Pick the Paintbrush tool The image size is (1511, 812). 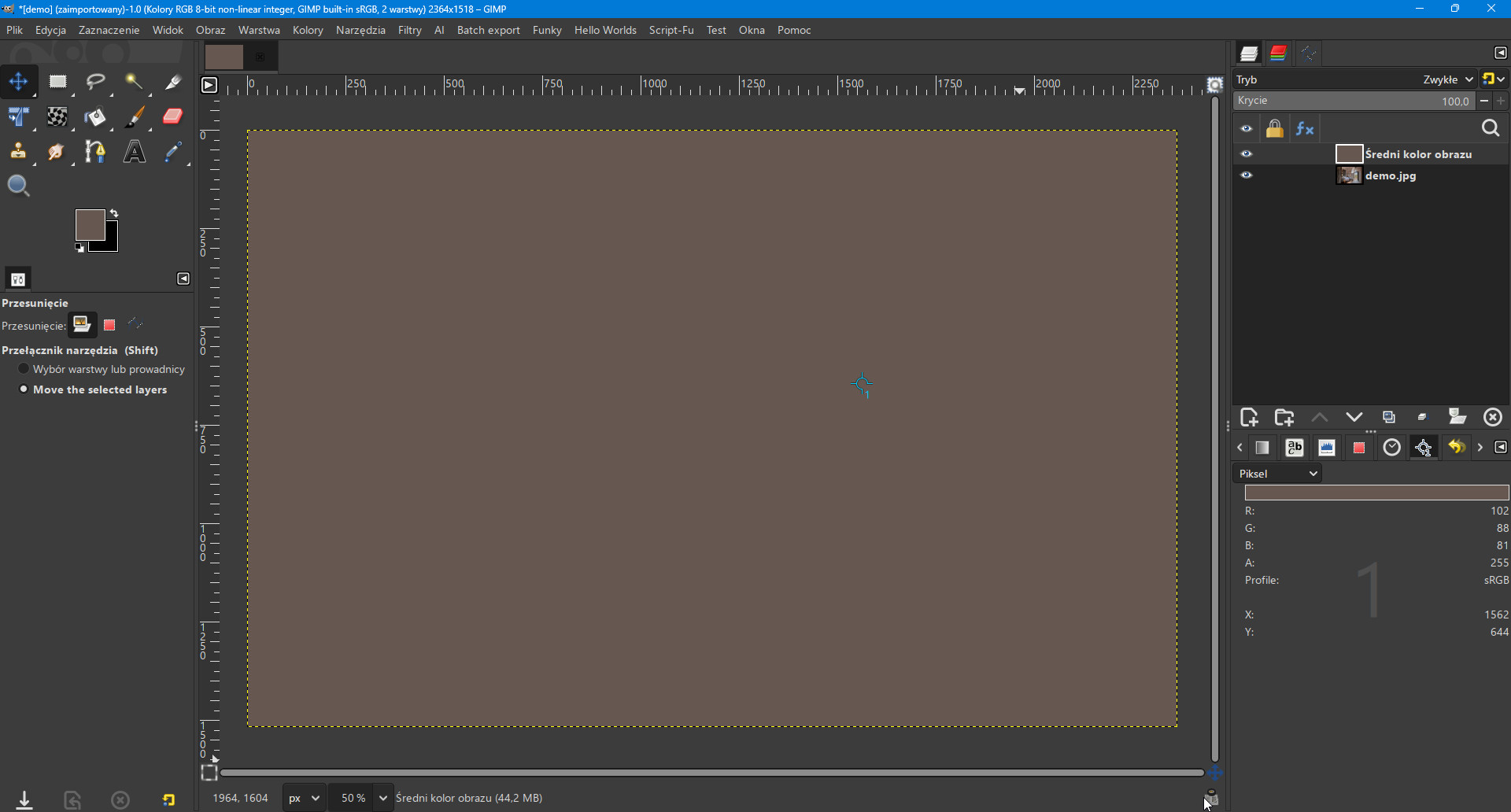coord(135,117)
